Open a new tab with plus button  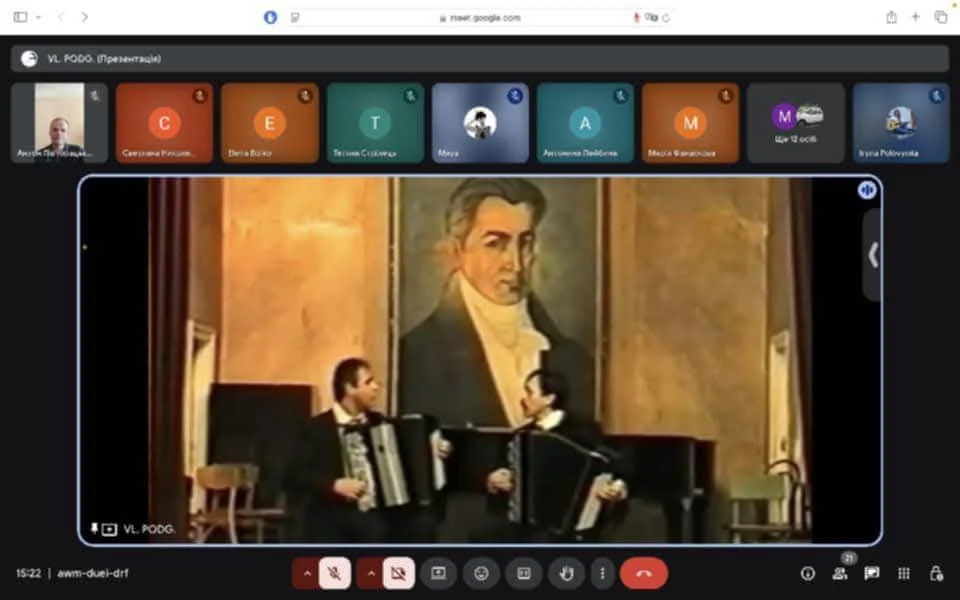click(x=915, y=17)
